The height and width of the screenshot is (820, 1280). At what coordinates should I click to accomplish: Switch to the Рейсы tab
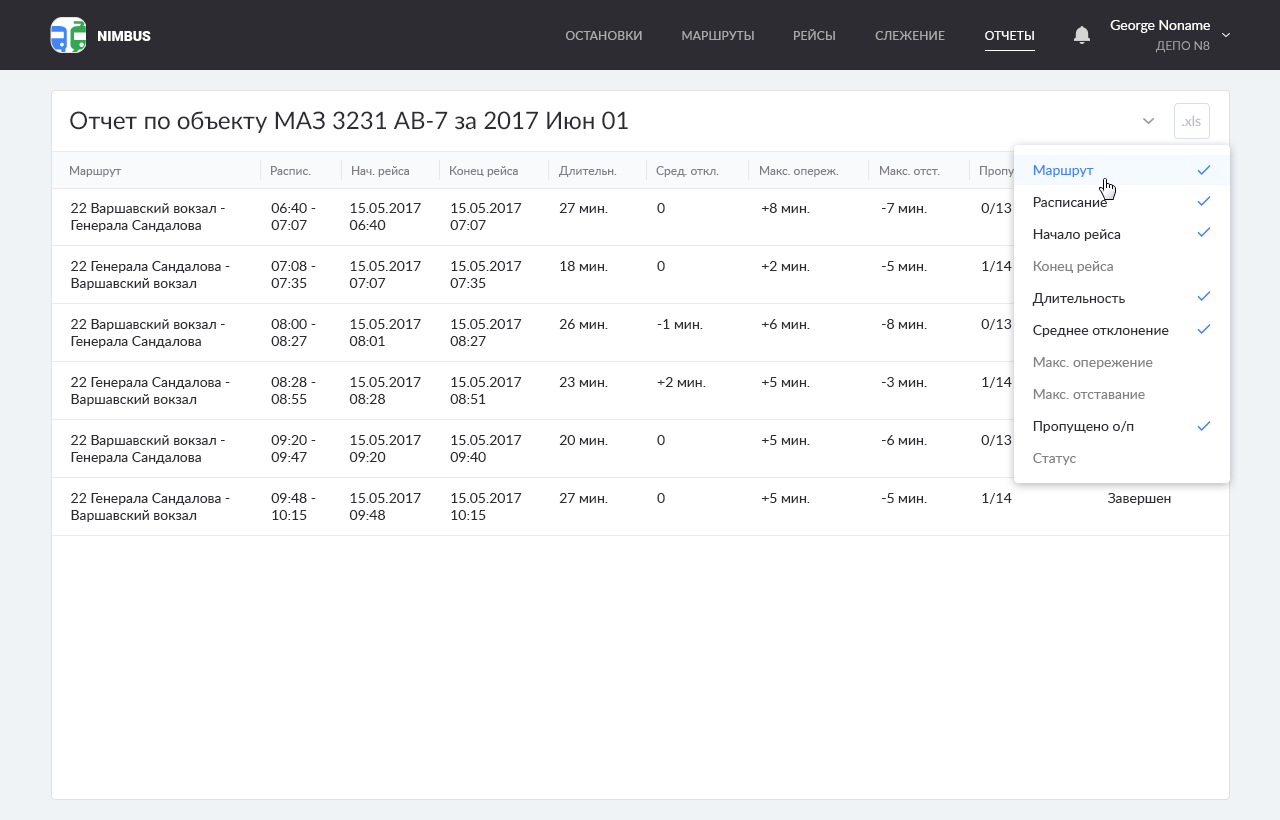click(814, 36)
